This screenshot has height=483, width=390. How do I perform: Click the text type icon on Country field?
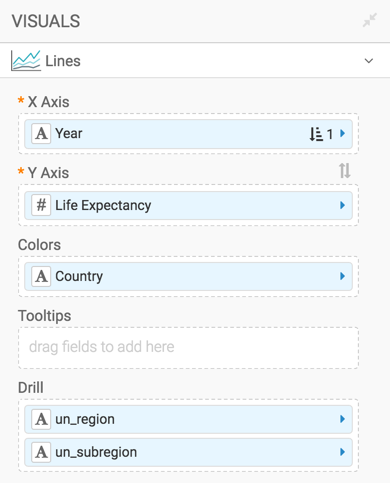point(41,276)
